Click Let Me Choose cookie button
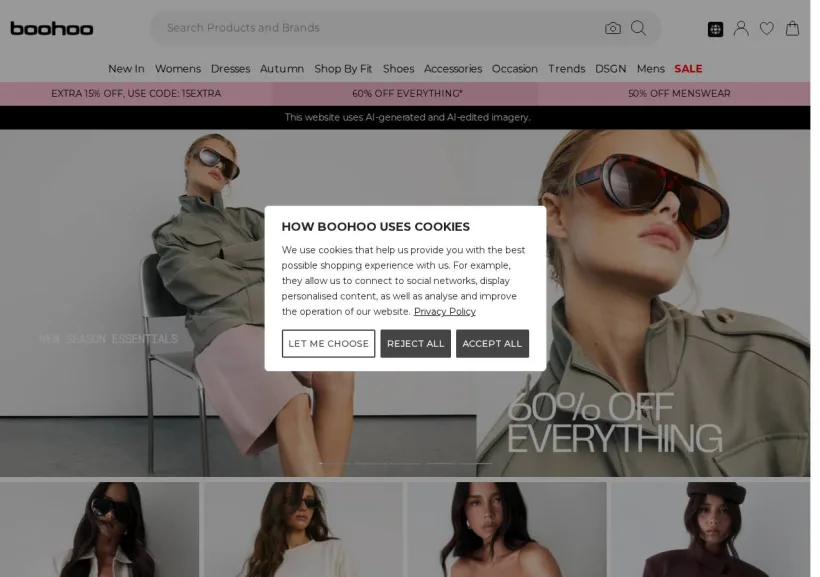The image size is (820, 577). (x=328, y=344)
